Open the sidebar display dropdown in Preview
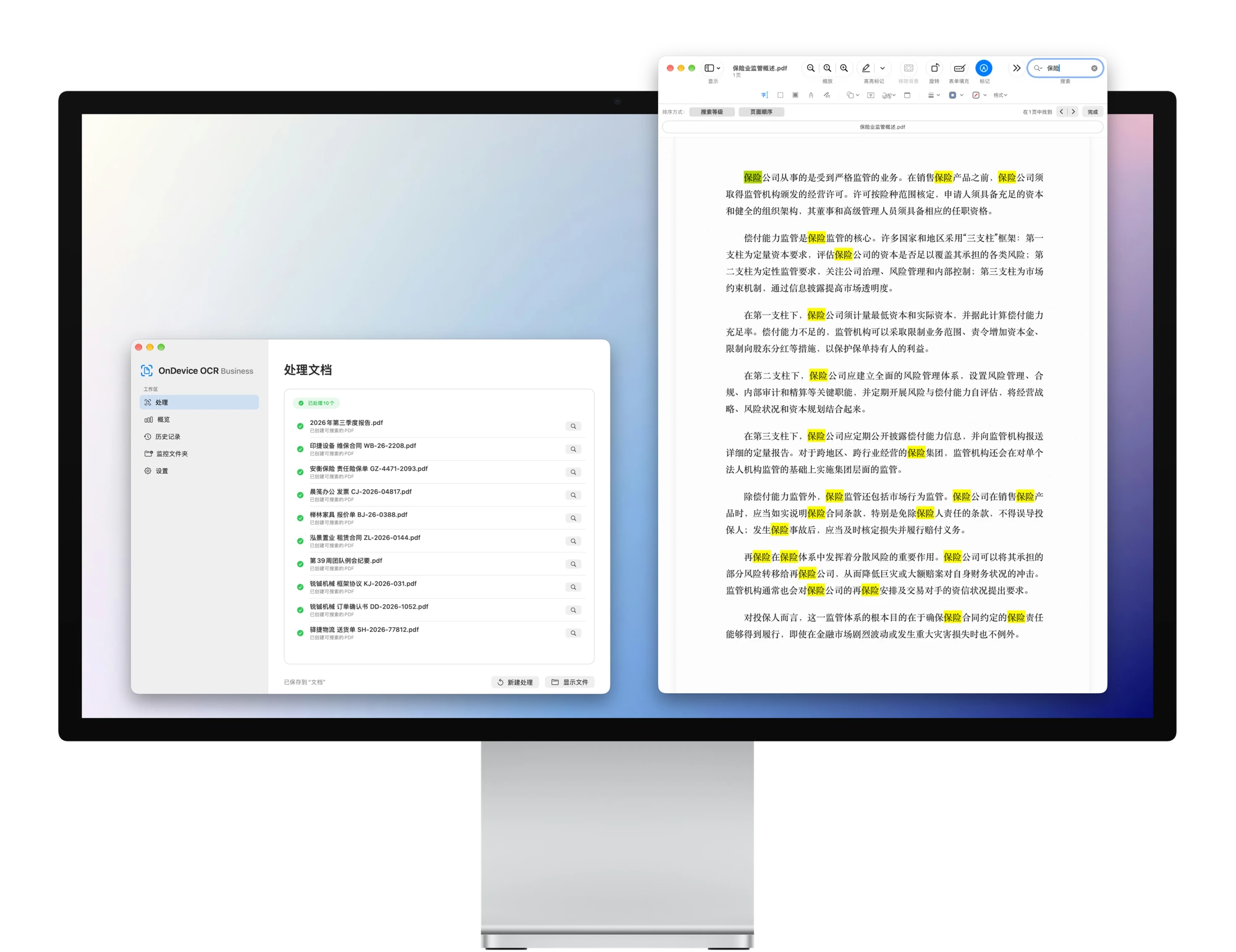1236x952 pixels. tap(713, 68)
